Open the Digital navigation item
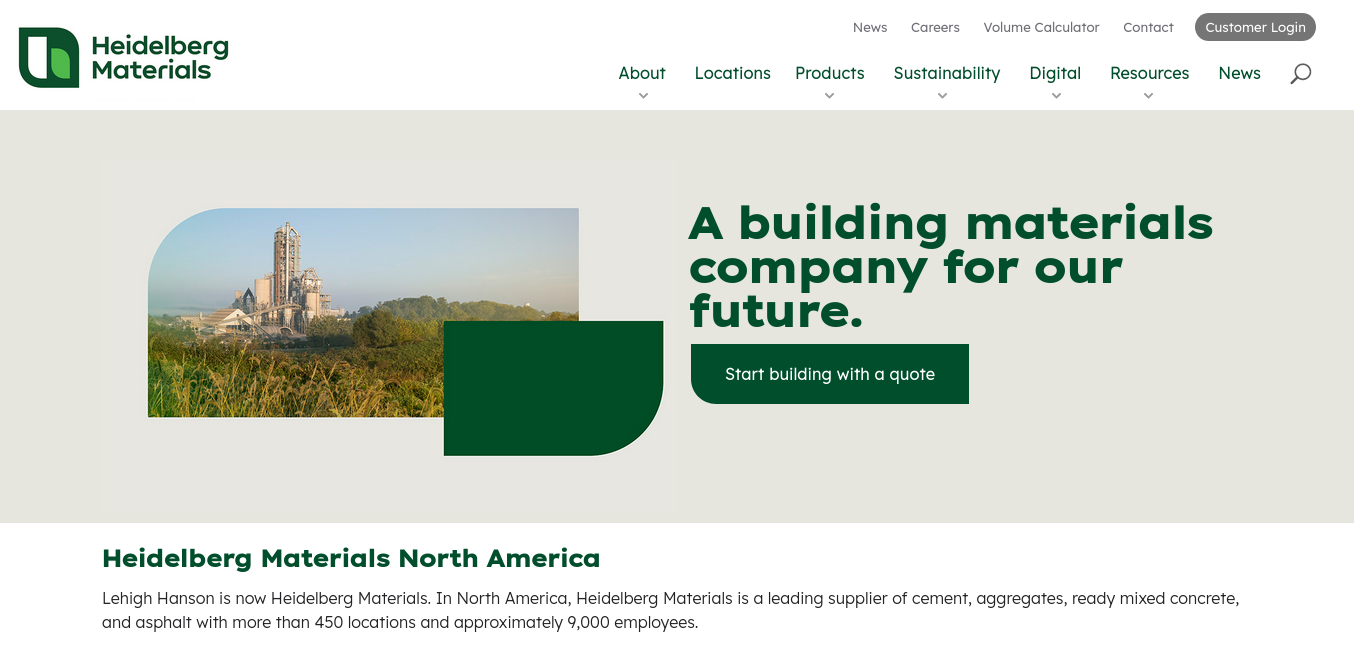This screenshot has height=651, width=1366. click(1055, 73)
